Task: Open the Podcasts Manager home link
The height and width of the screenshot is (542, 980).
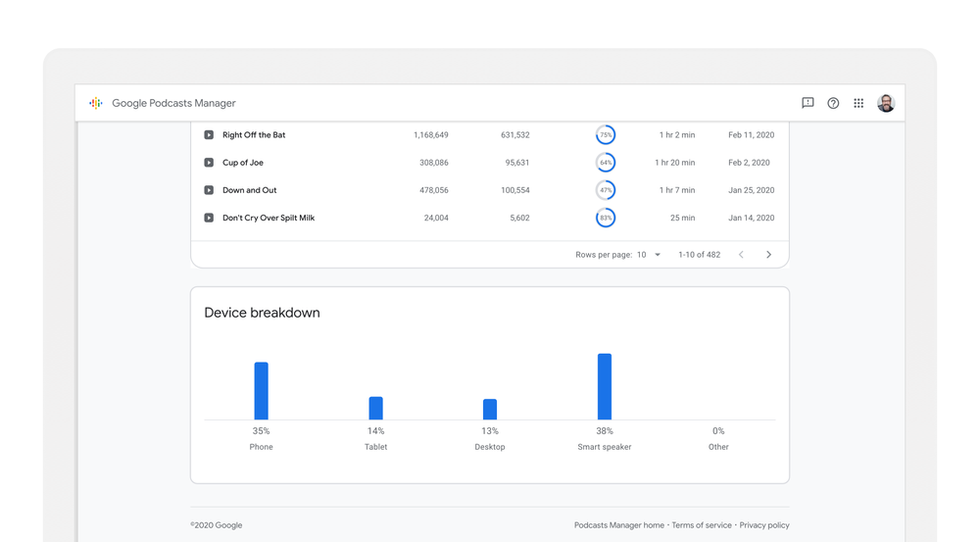Action: tap(619, 525)
